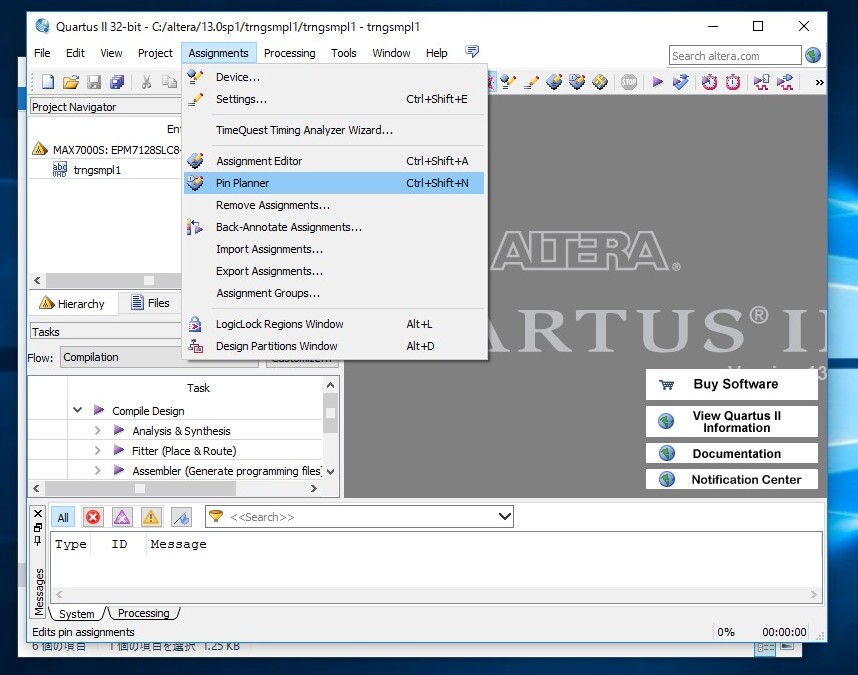Choose Device... in the Assignments menu
Image resolution: width=858 pixels, height=675 pixels.
pos(334,77)
